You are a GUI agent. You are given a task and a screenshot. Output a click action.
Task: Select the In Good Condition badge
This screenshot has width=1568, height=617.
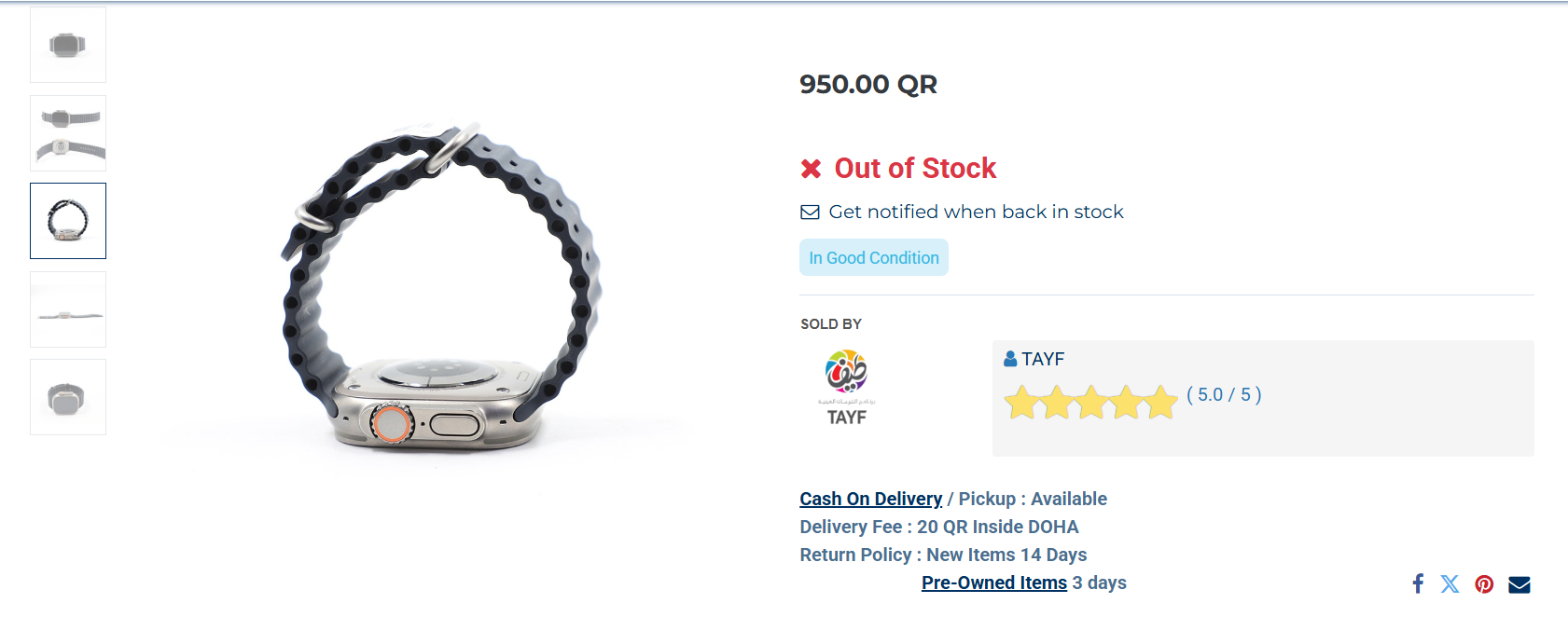coord(873,257)
